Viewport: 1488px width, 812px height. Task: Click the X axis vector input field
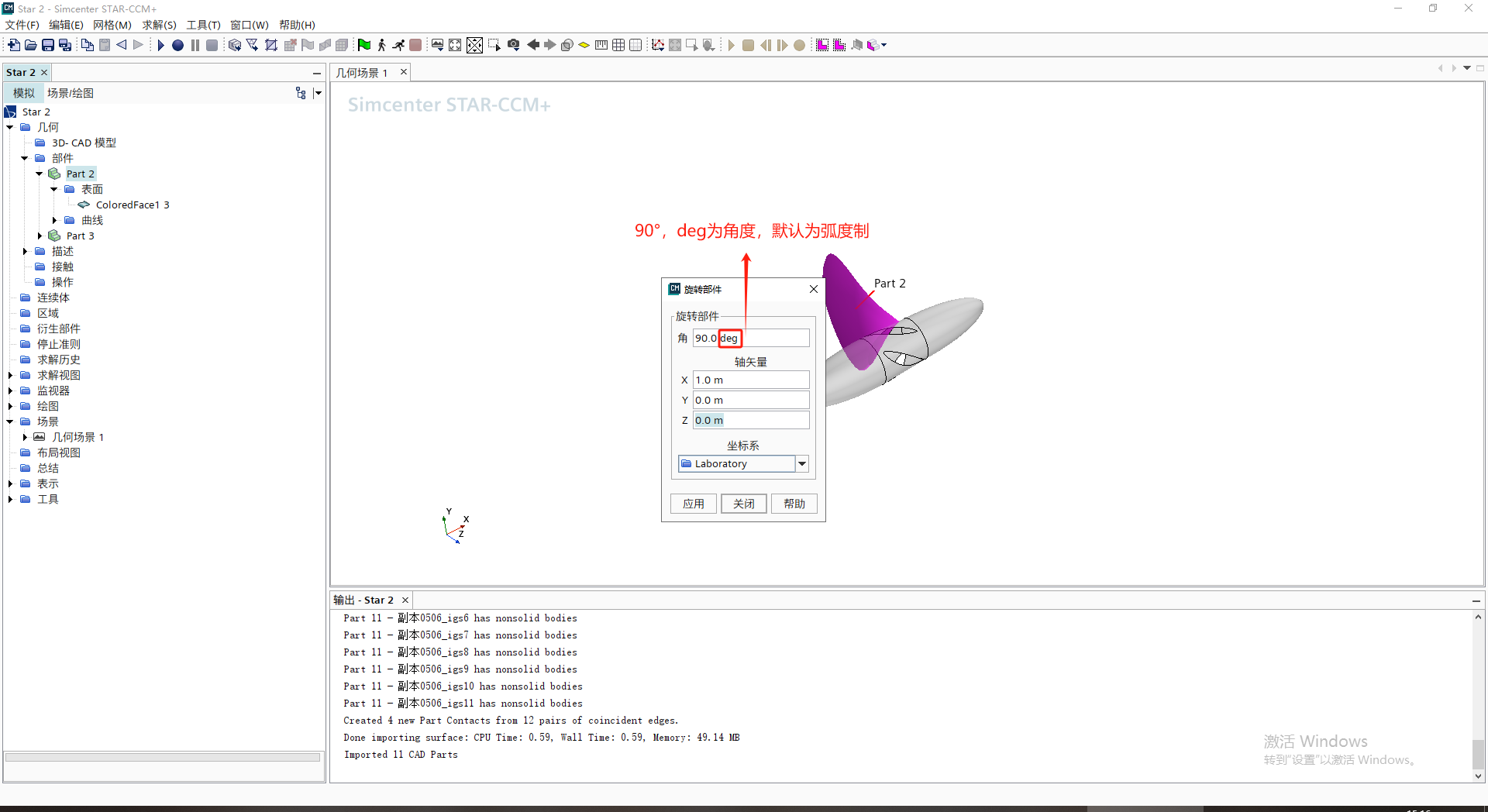tap(751, 380)
